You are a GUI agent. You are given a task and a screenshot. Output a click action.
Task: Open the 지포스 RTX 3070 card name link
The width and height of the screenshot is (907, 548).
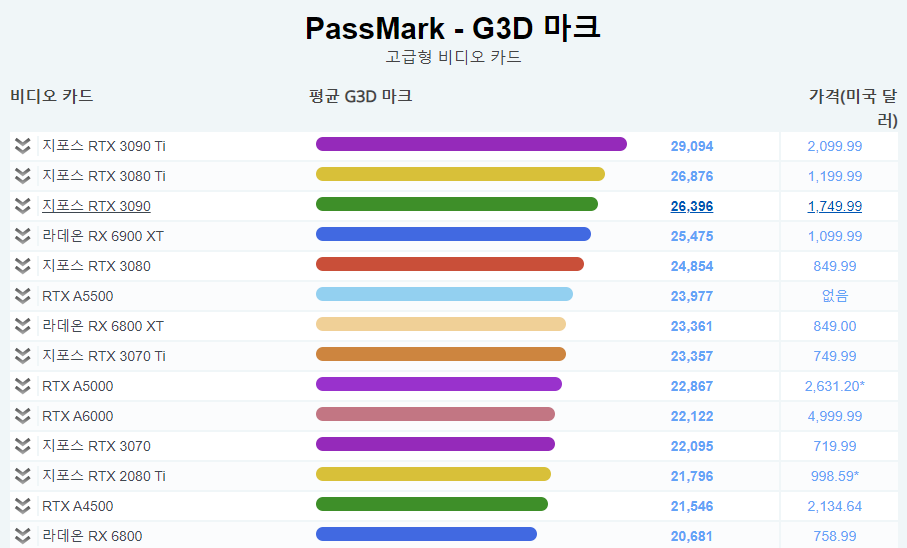96,446
